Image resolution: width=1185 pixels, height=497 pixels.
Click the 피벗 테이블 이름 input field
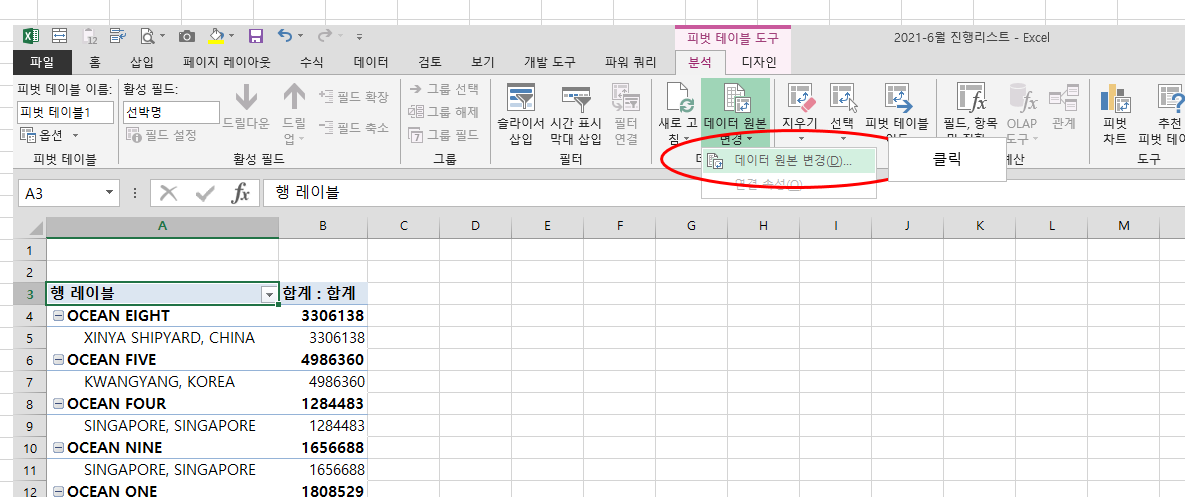pos(65,113)
